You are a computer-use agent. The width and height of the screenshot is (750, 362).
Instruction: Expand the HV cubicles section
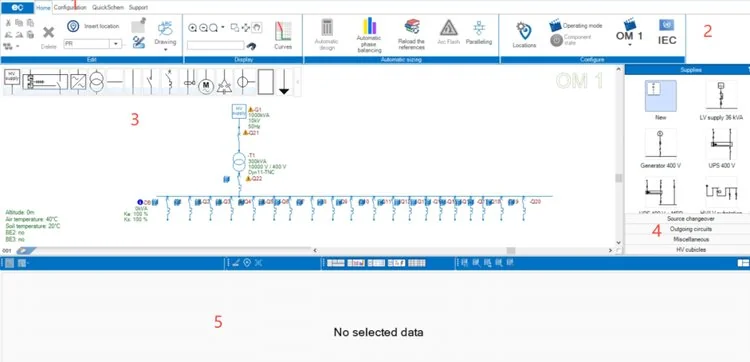[x=691, y=250]
